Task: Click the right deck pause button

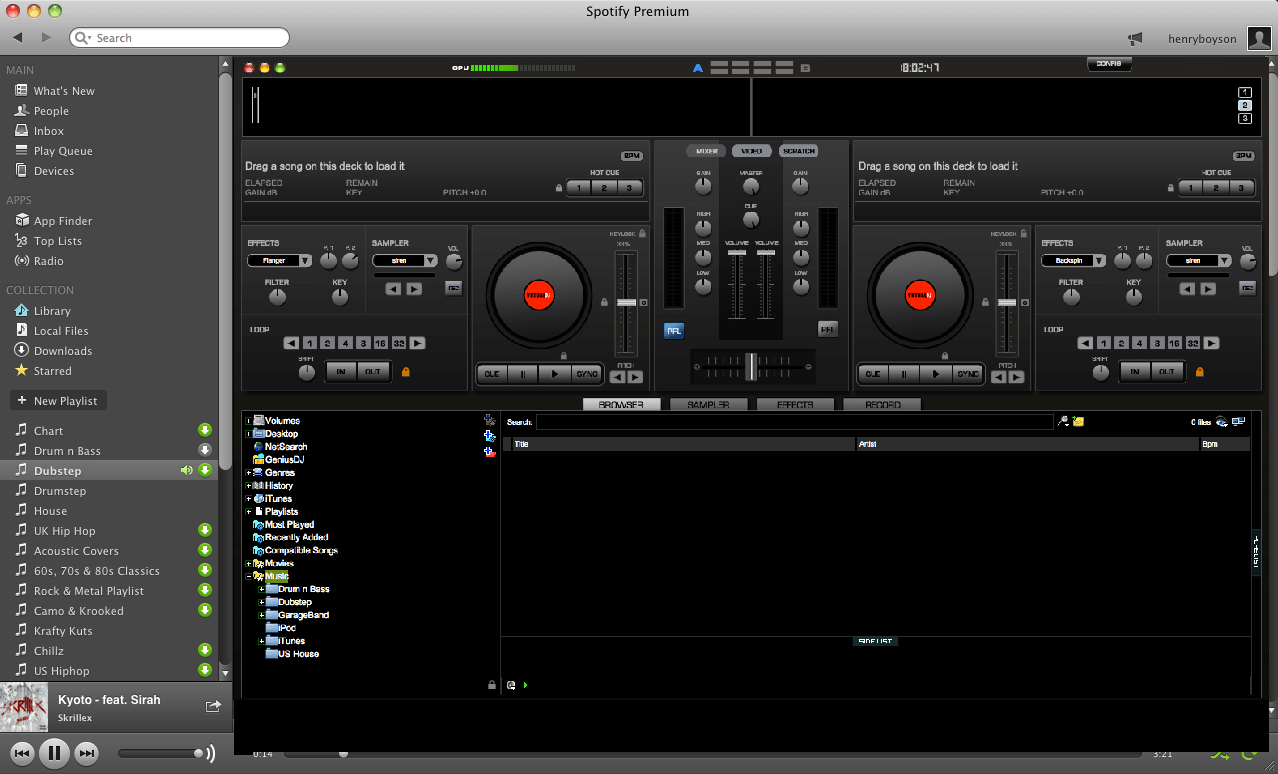Action: (904, 374)
